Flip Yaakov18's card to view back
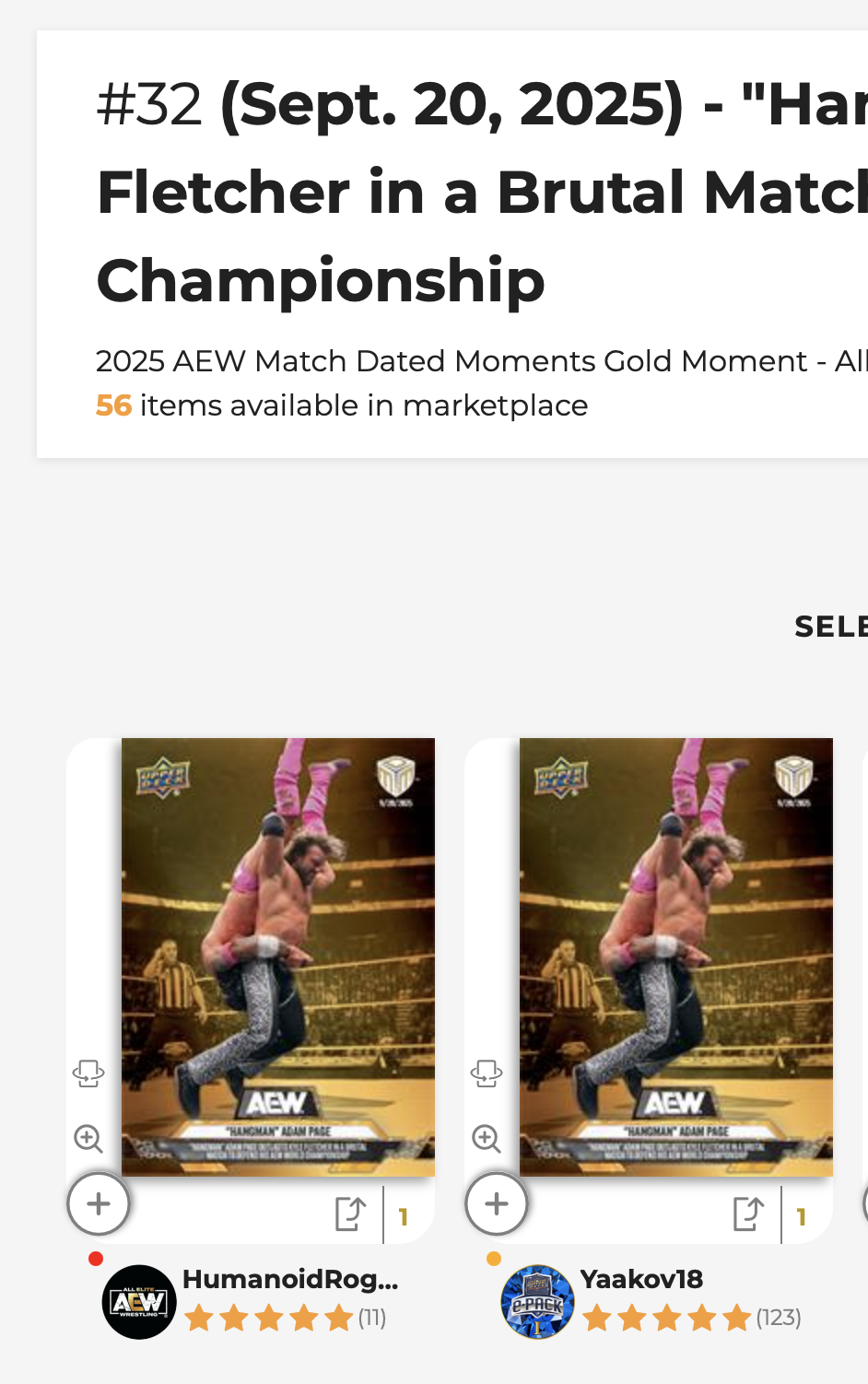 (x=487, y=1073)
